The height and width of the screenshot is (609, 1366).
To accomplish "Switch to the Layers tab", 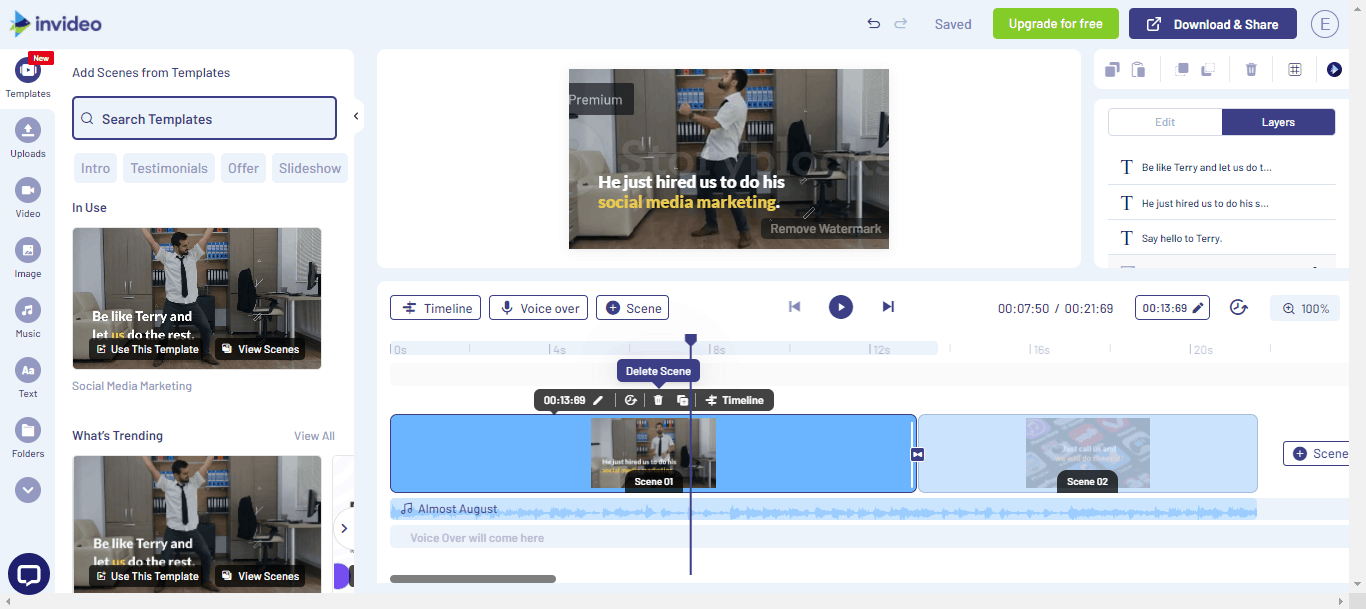I will click(x=1278, y=121).
